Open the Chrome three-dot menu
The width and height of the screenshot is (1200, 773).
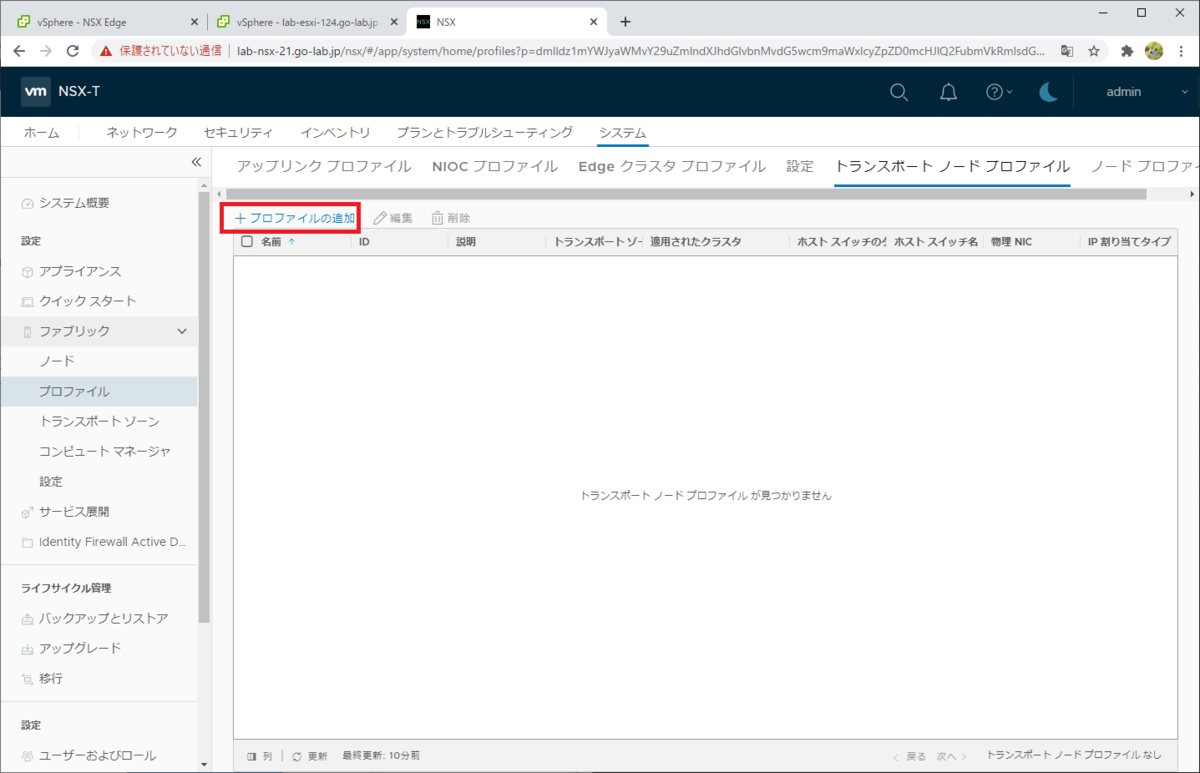(x=1181, y=50)
